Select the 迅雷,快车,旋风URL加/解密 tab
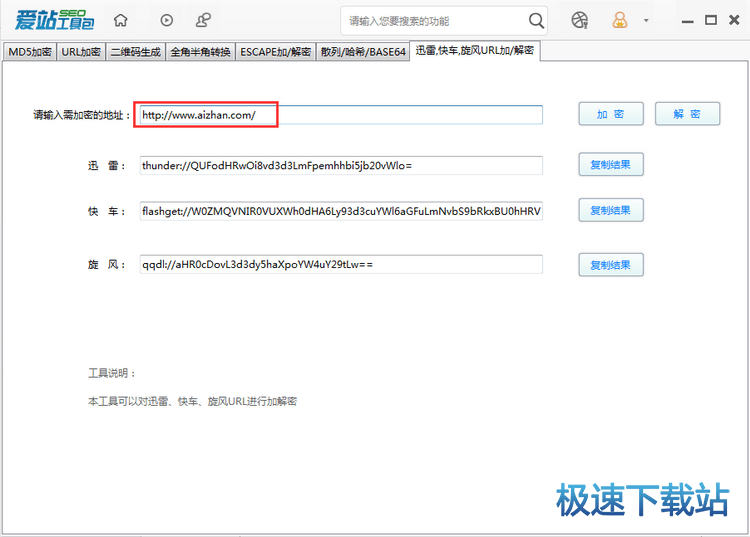 474,51
